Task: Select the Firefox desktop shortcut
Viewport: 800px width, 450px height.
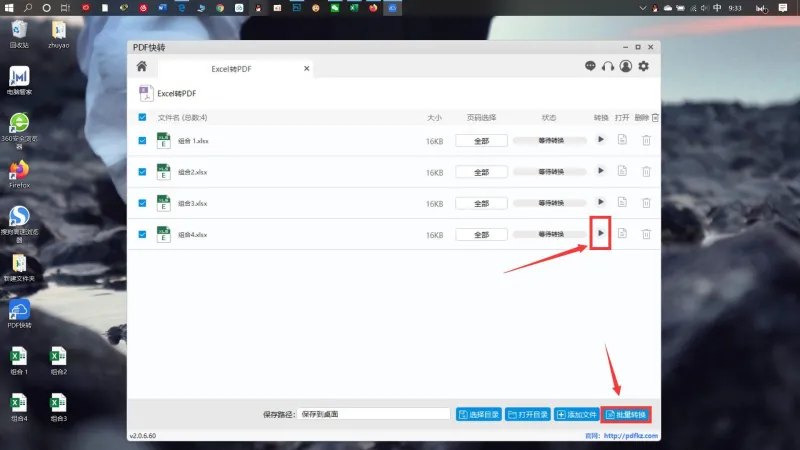Action: [x=19, y=174]
